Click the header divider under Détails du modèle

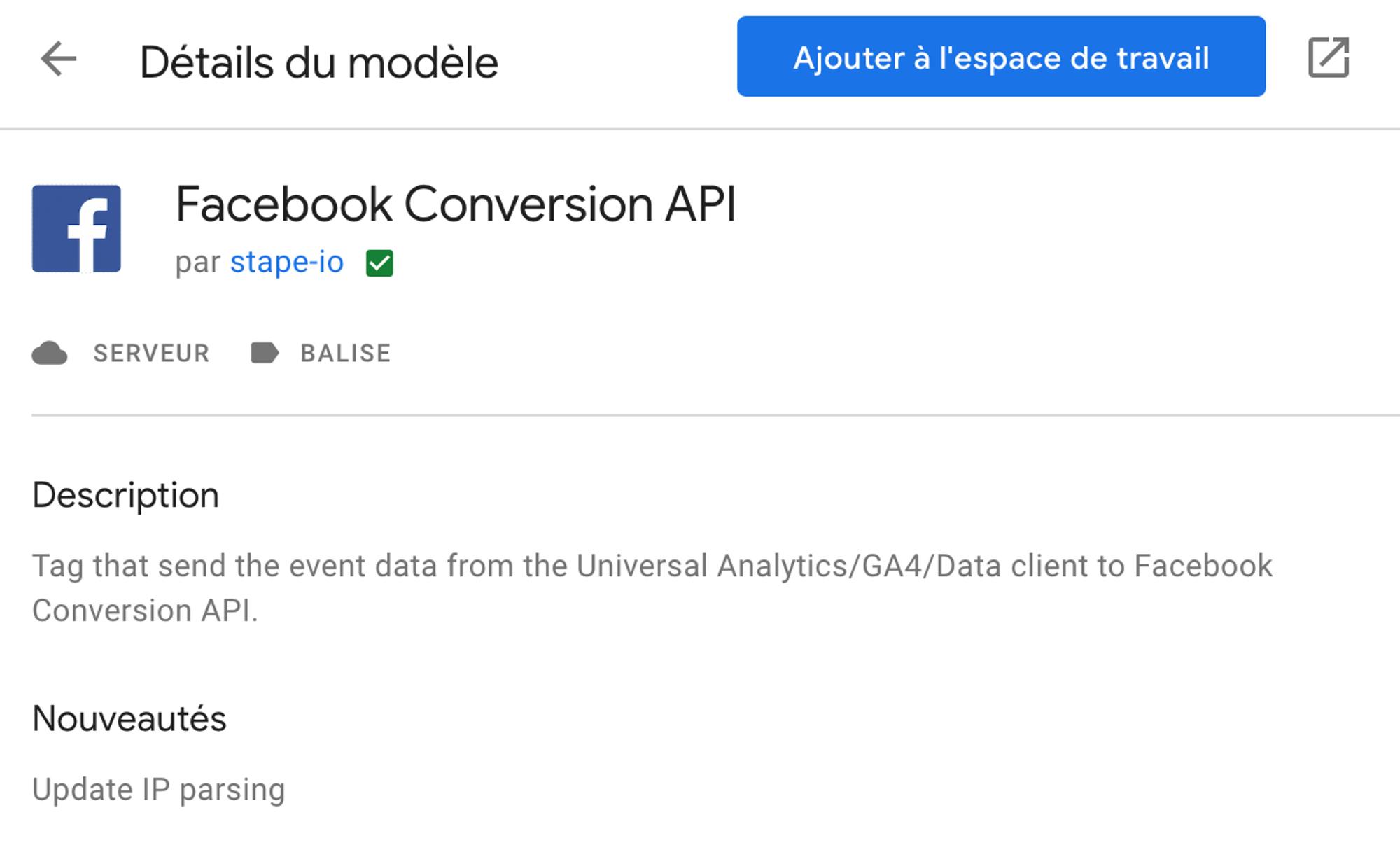tap(700, 129)
